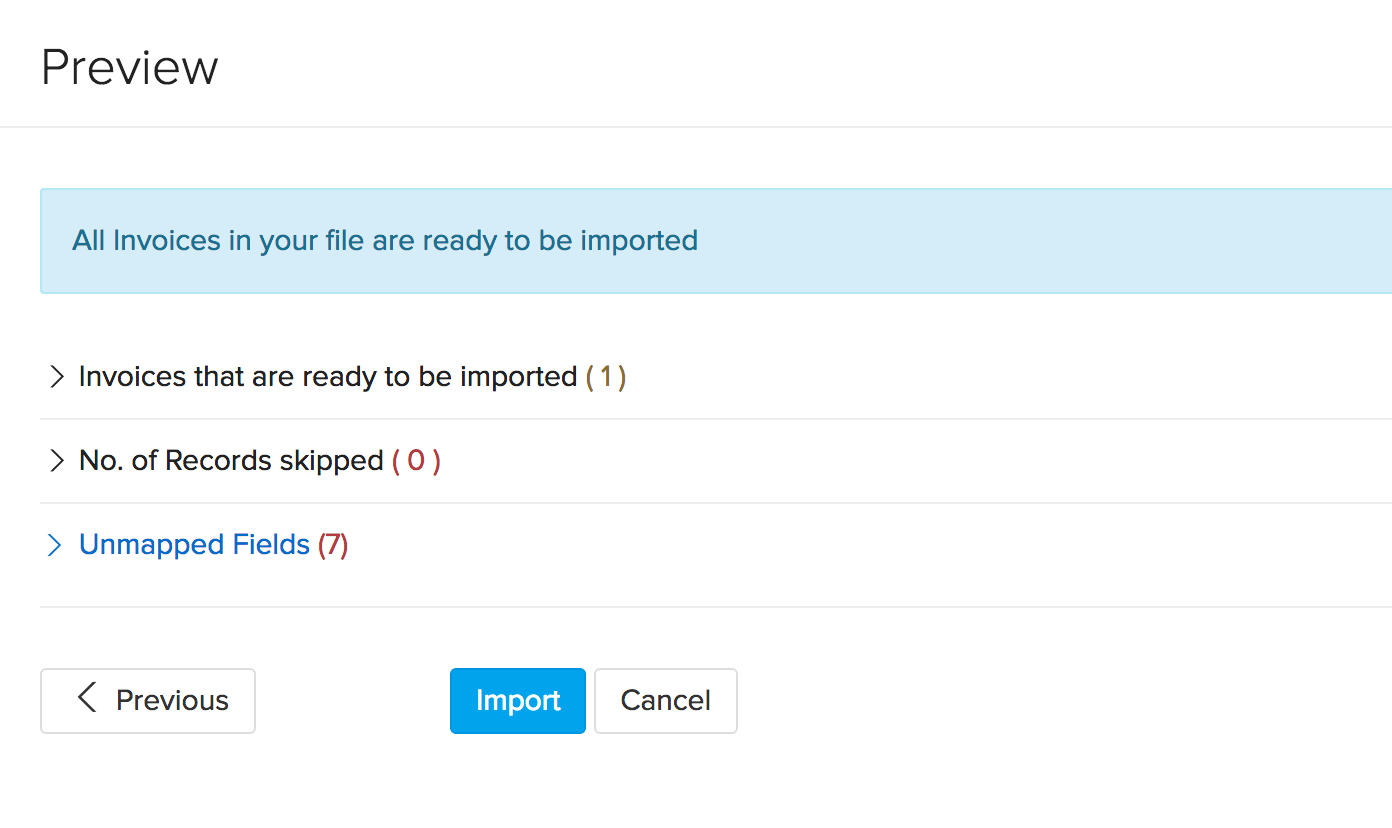This screenshot has width=1392, height=828.
Task: Open the Unmapped Fields link
Action: (x=194, y=545)
